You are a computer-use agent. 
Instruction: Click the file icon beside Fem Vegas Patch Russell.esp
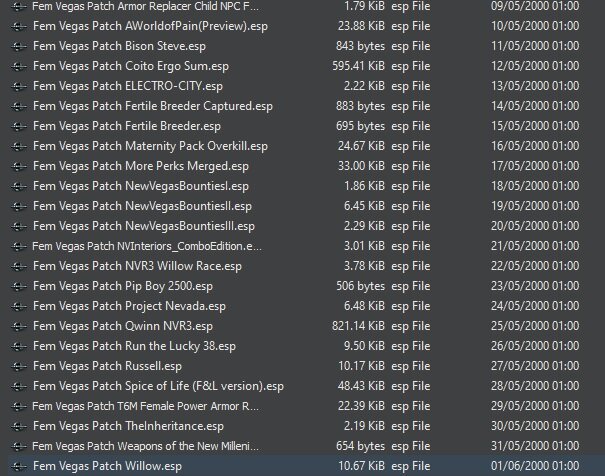(19, 366)
